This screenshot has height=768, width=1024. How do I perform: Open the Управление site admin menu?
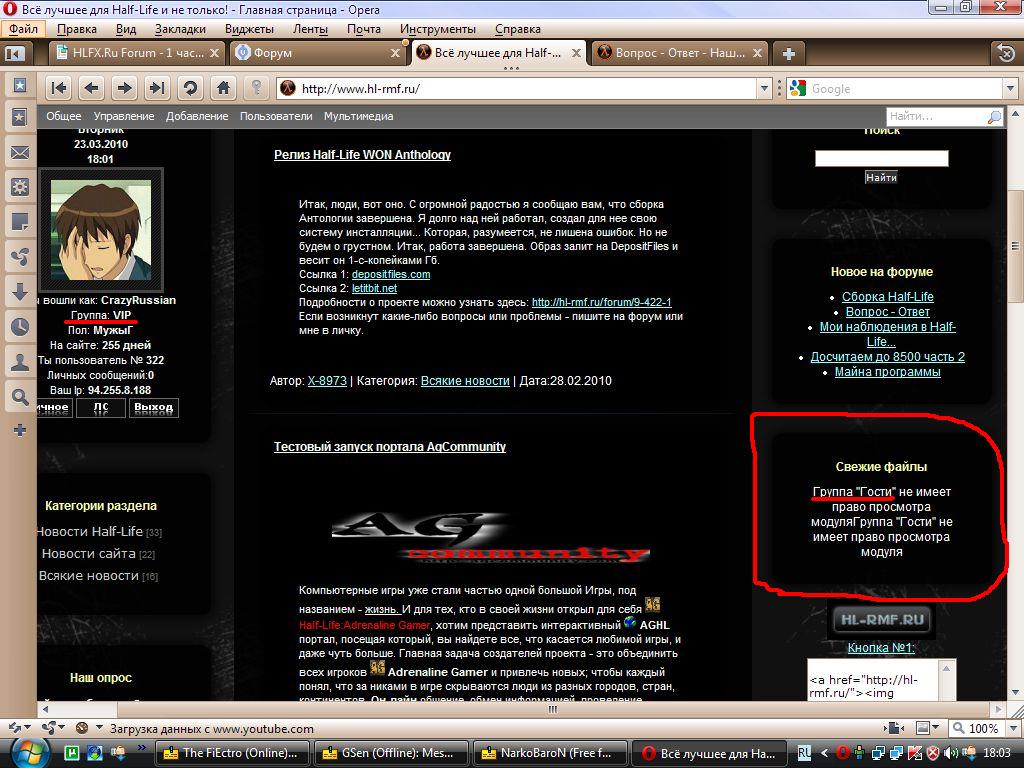tap(124, 116)
